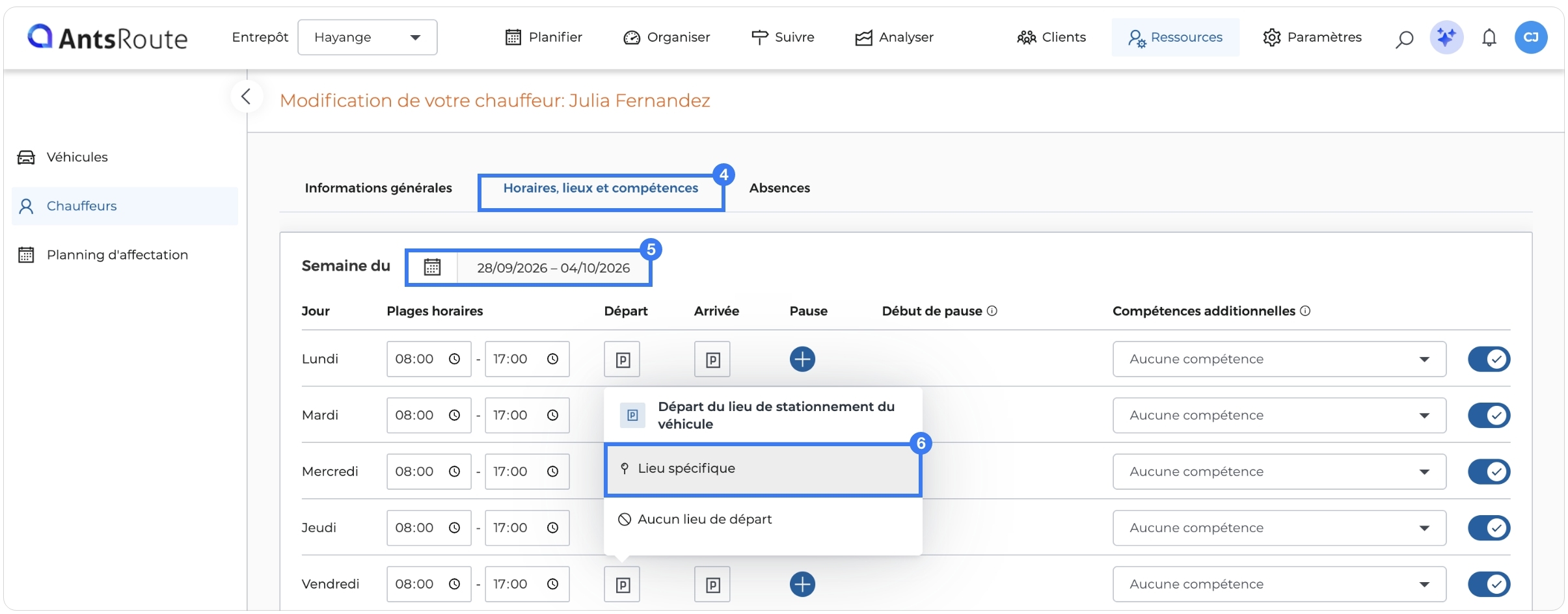Switch to the Absences tab

(779, 188)
